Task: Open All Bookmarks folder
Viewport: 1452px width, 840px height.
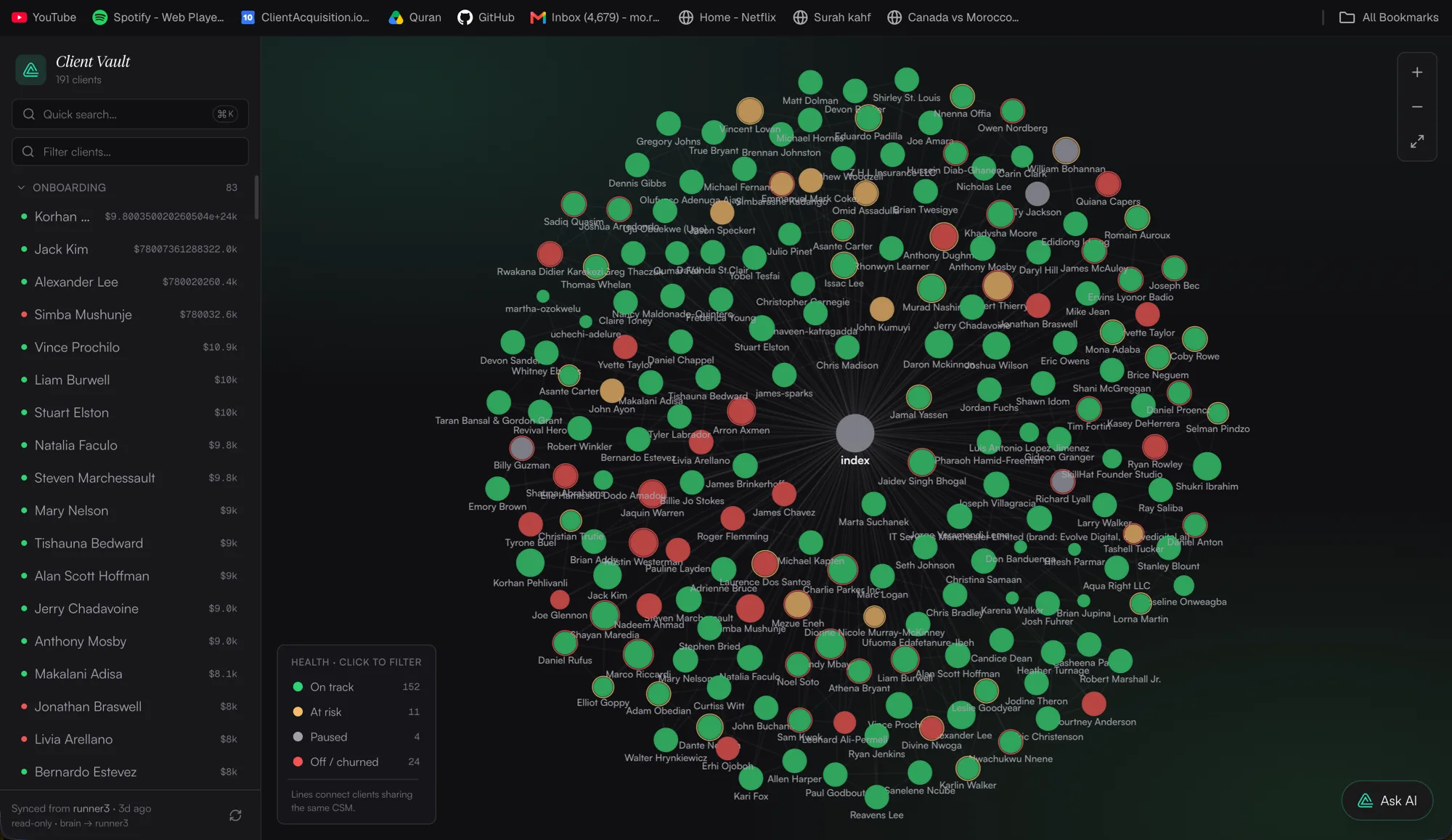Action: point(1388,17)
